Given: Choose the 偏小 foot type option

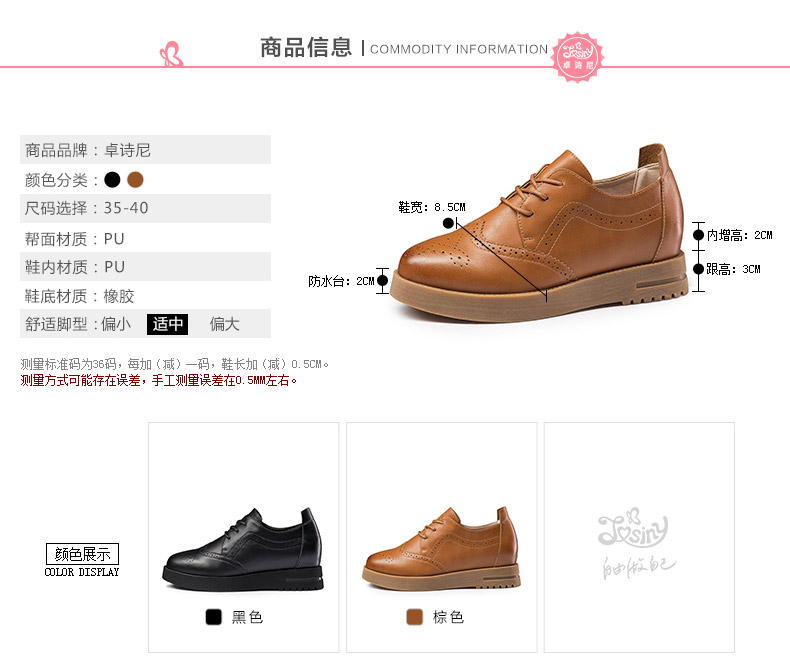Looking at the screenshot, I should 116,324.
